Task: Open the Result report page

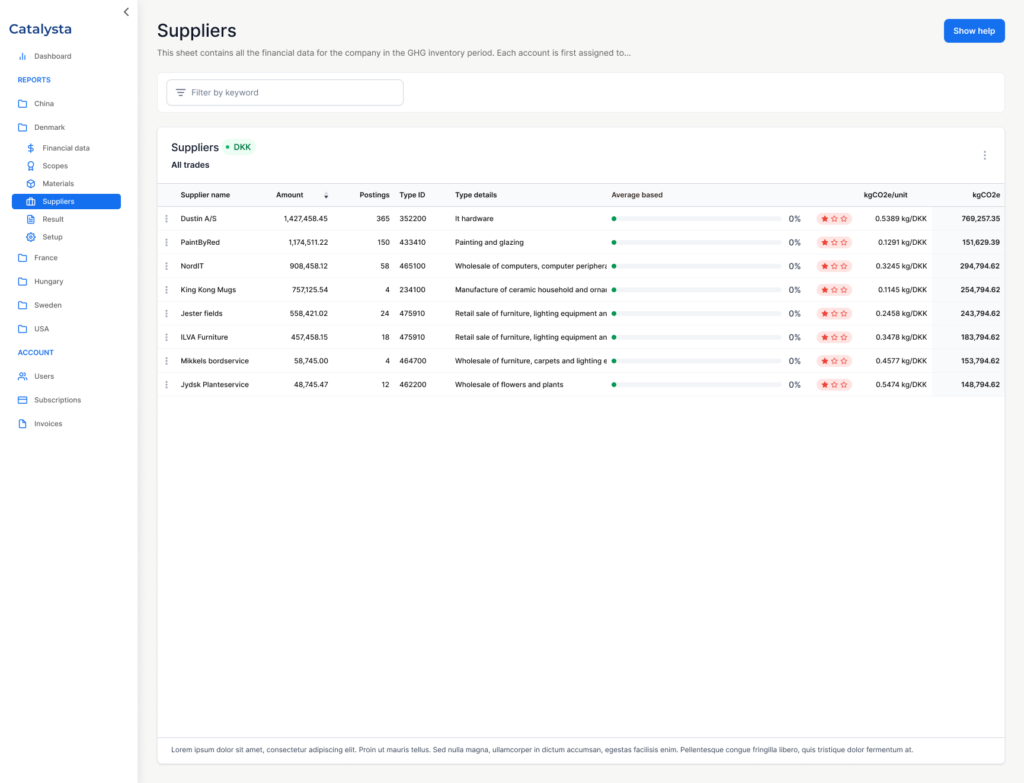Action: click(53, 219)
